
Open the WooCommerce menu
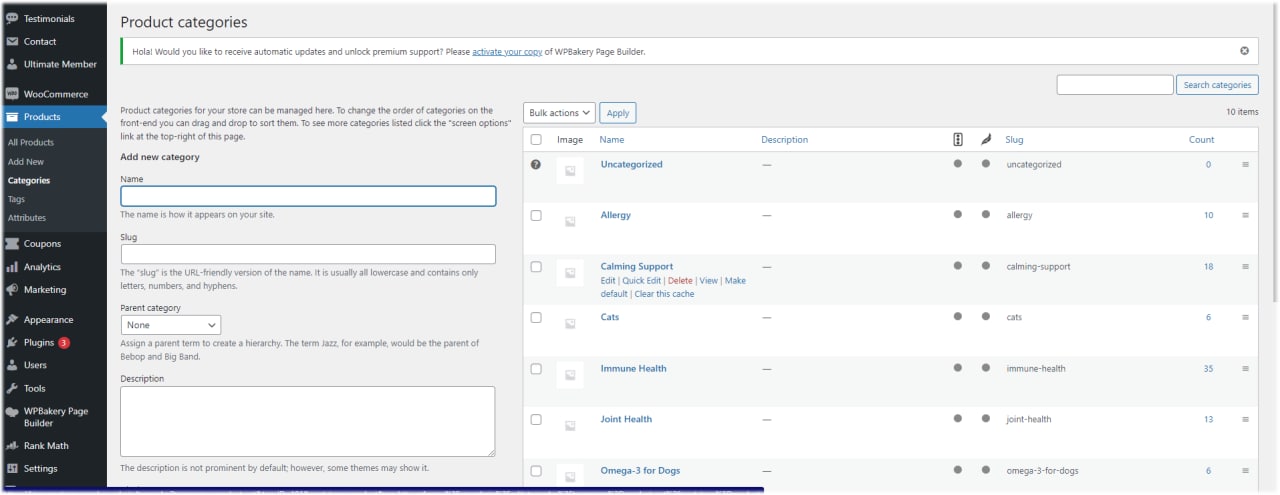pyautogui.click(x=53, y=94)
